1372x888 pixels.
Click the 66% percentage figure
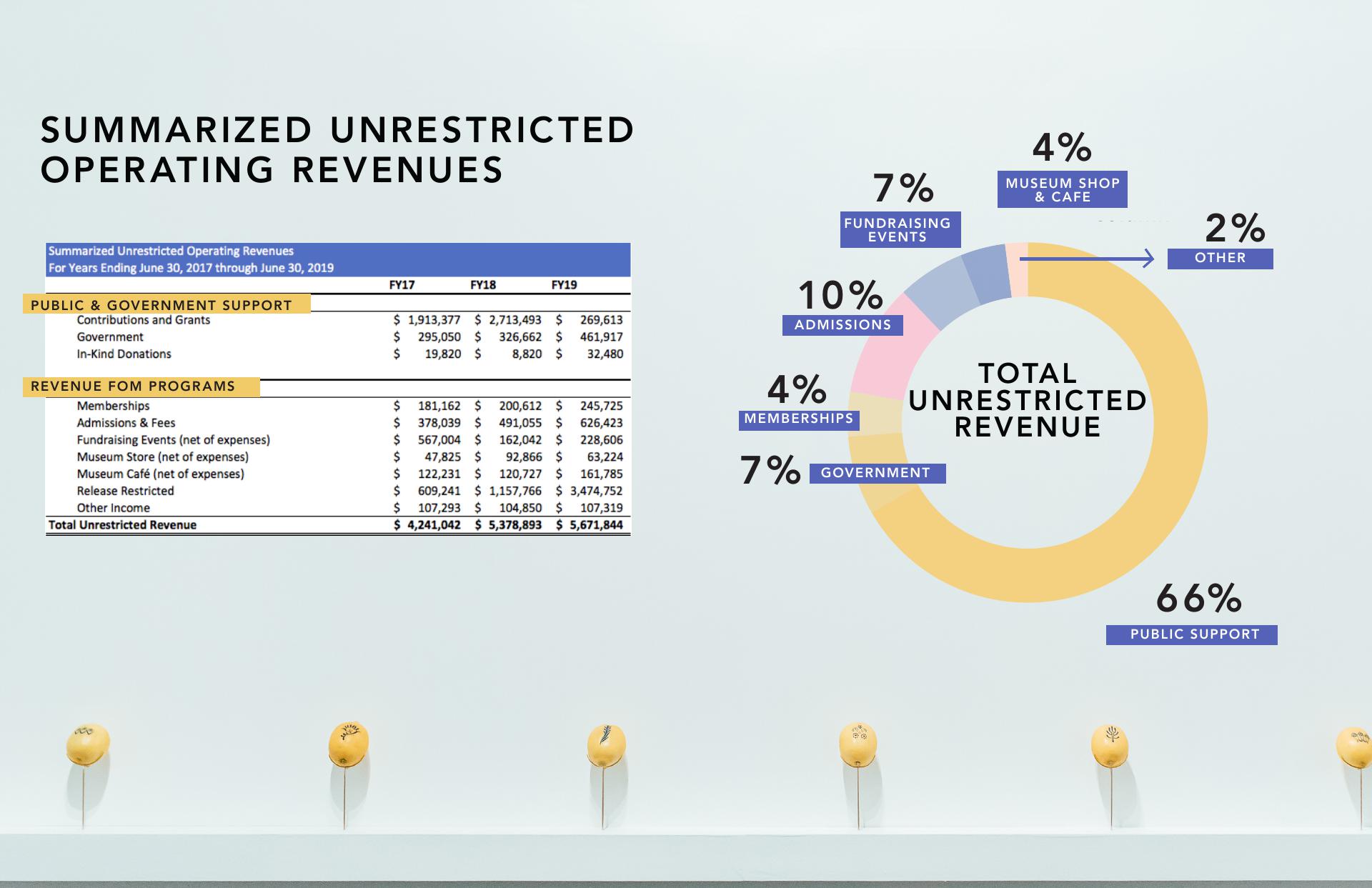1198,598
